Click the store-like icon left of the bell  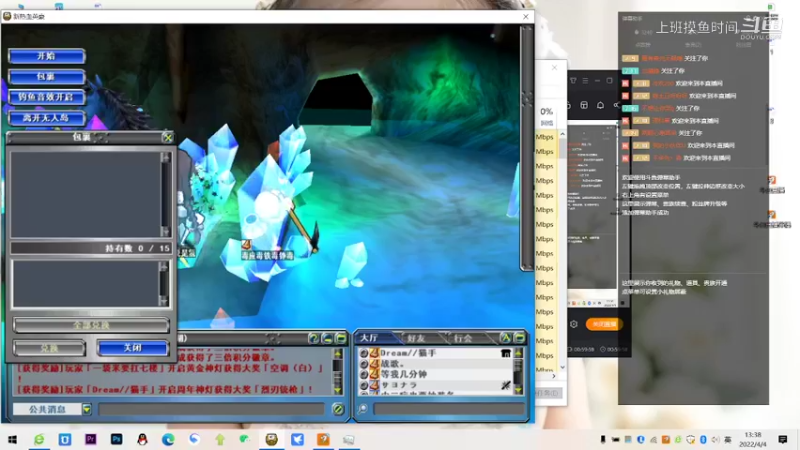(584, 105)
